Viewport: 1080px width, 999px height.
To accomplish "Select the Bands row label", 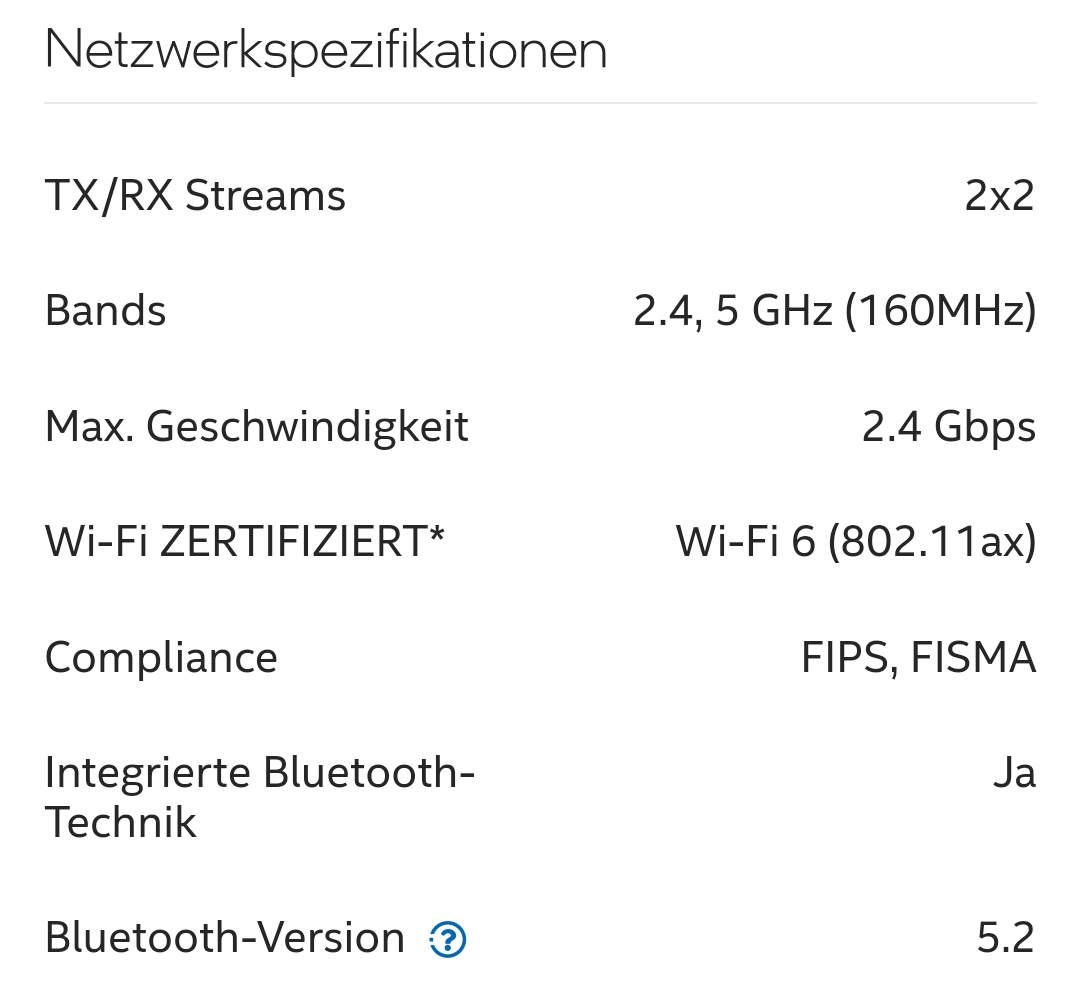I will 106,311.
